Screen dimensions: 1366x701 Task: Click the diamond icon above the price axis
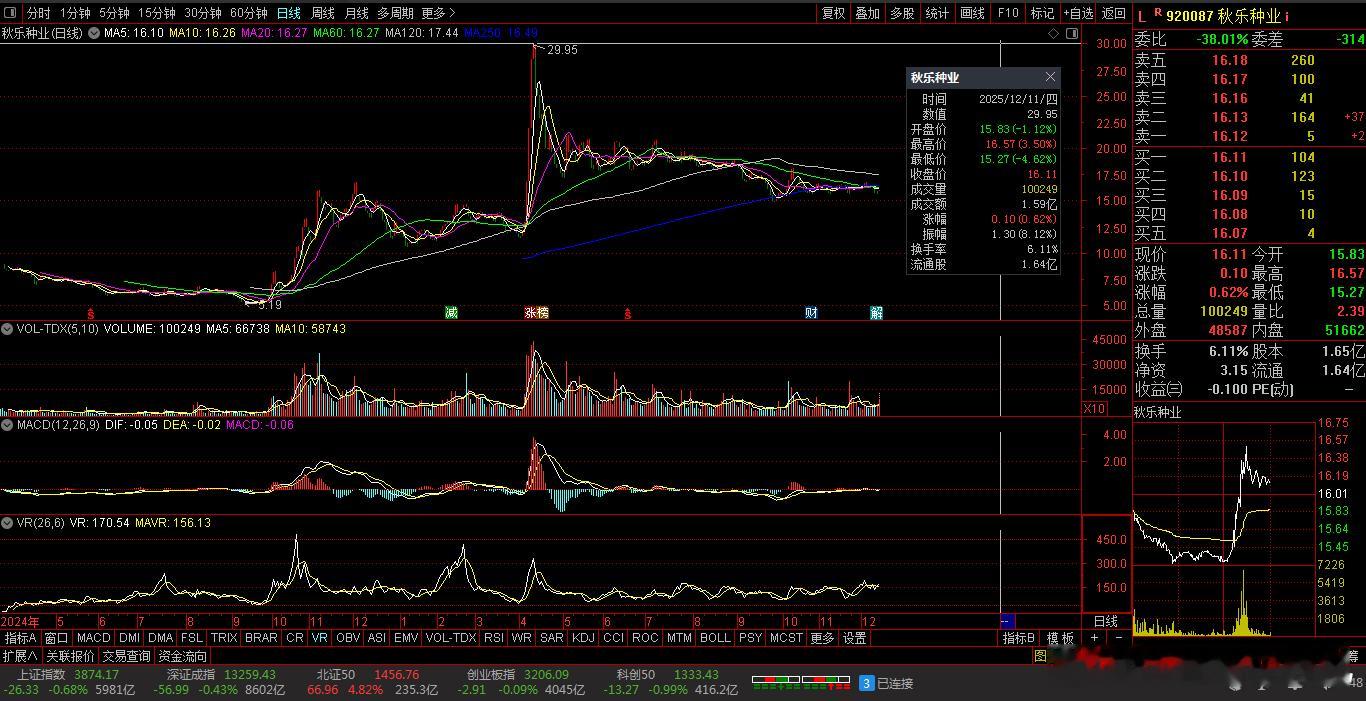pos(1054,33)
